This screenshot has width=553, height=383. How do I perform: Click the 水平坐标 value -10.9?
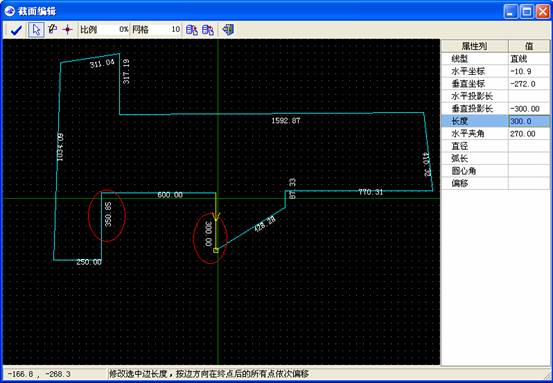[529, 71]
